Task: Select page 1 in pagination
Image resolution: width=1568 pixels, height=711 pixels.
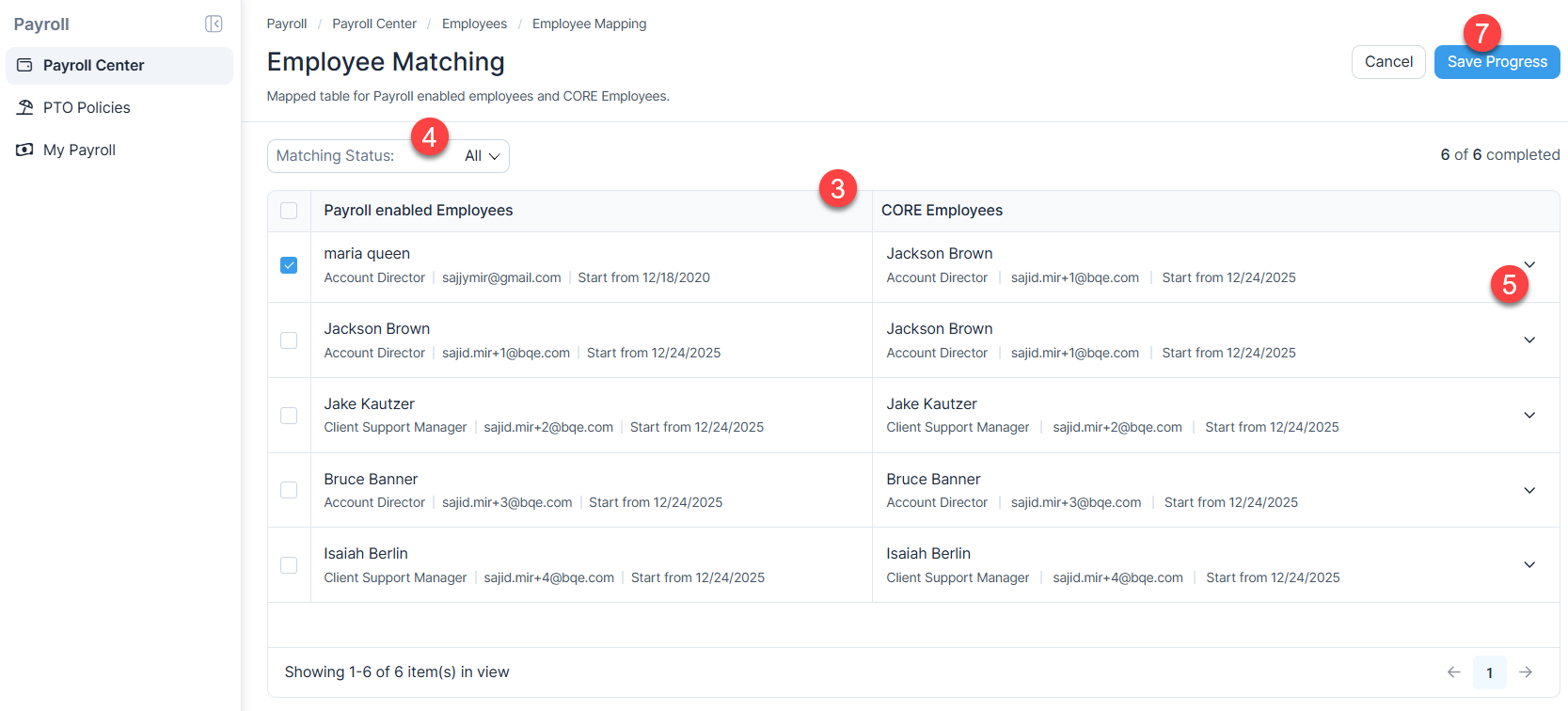Action: [1489, 672]
